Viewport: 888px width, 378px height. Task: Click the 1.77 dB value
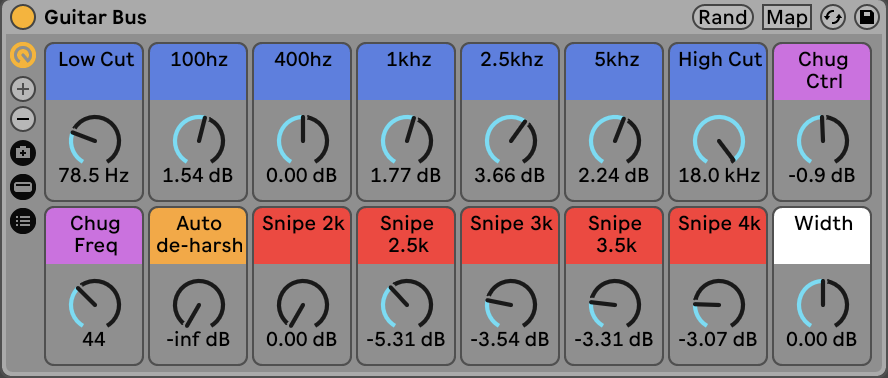[x=407, y=176]
